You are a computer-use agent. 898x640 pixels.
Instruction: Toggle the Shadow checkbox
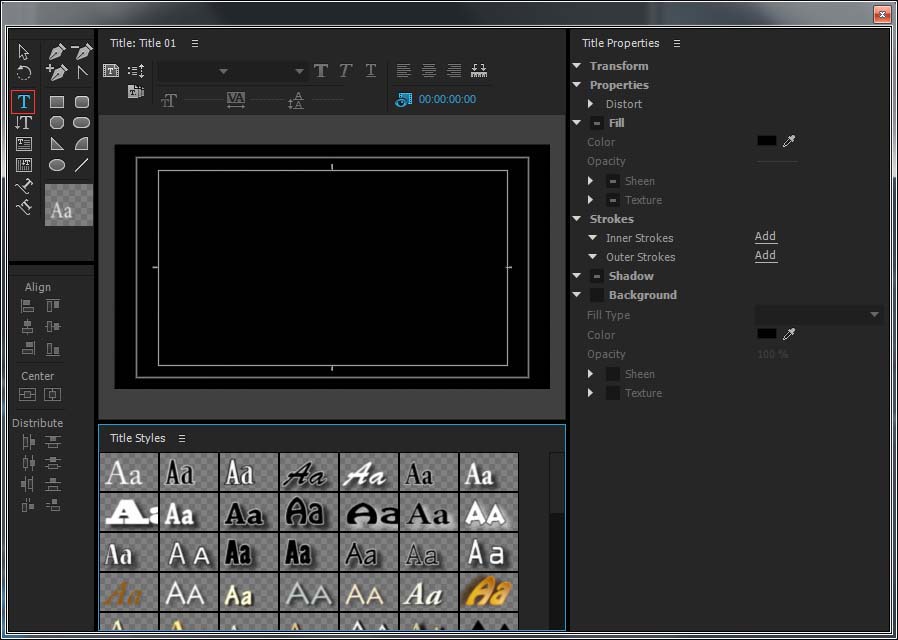(x=596, y=276)
